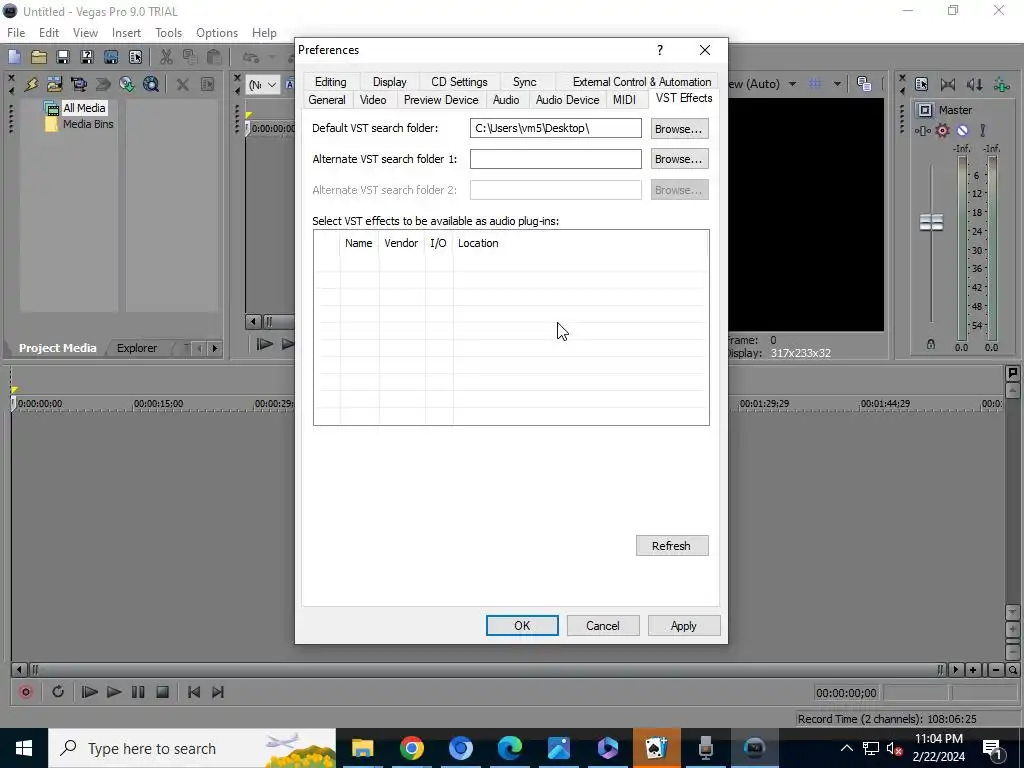Open the Insert menu
The height and width of the screenshot is (768, 1024).
pos(126,33)
